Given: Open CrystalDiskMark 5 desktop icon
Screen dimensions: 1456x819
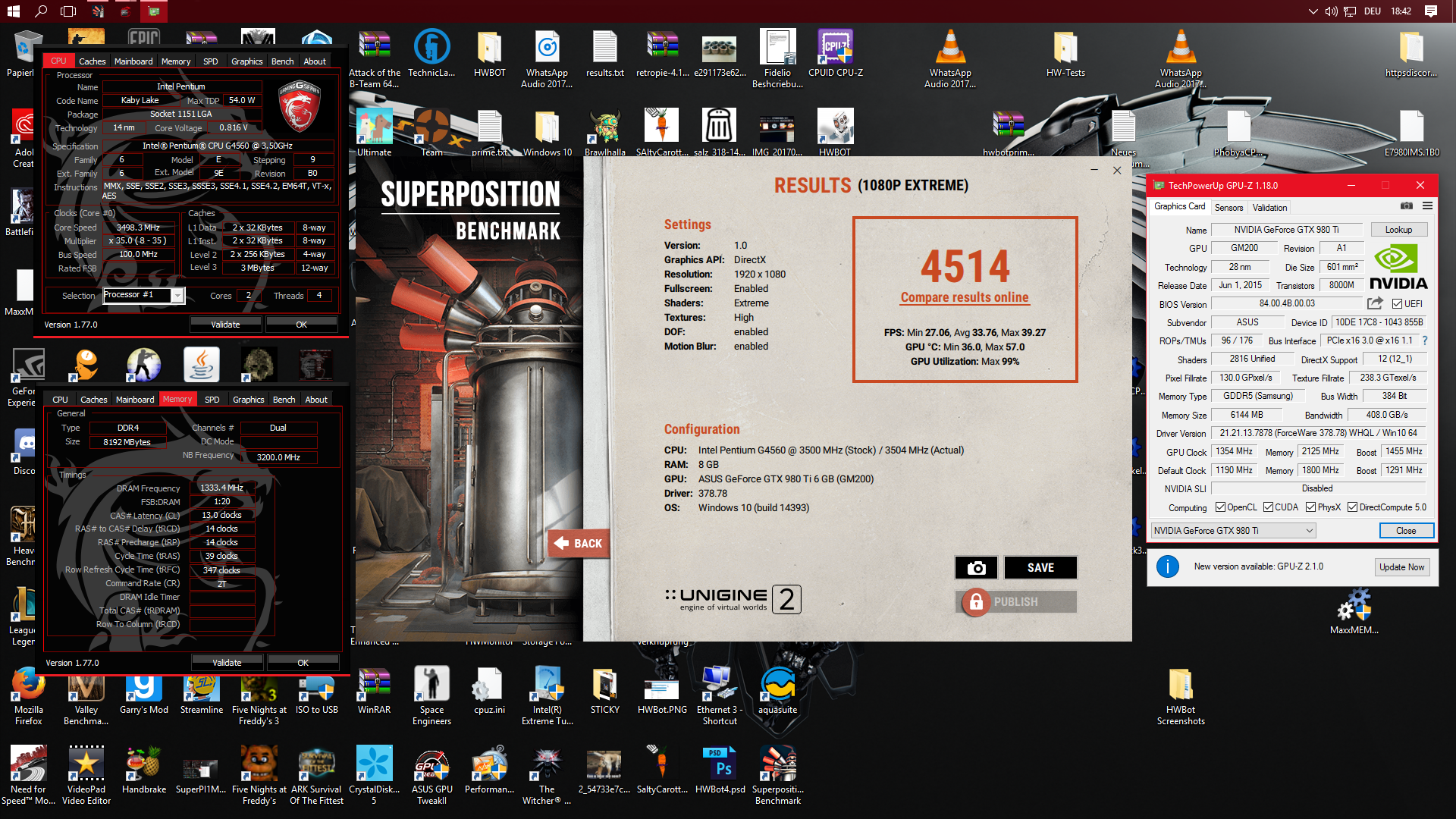Looking at the screenshot, I should pos(374,776).
